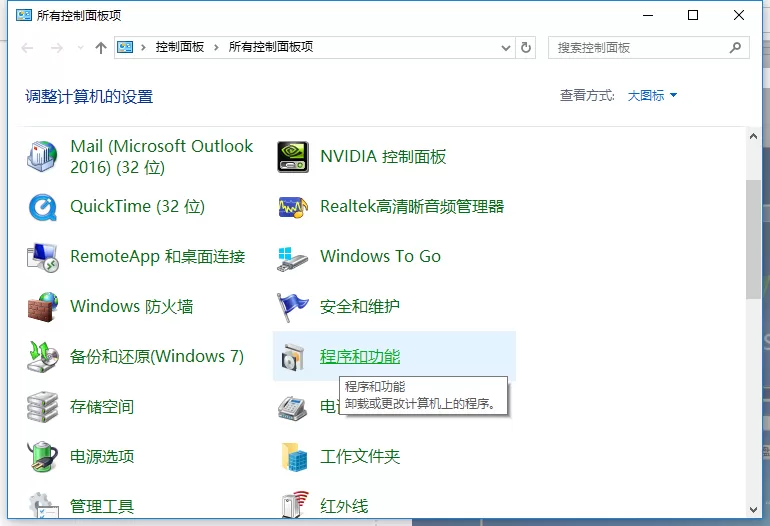Click the 所有控制面板项 breadcrumb
The width and height of the screenshot is (770, 526).
[x=271, y=47]
